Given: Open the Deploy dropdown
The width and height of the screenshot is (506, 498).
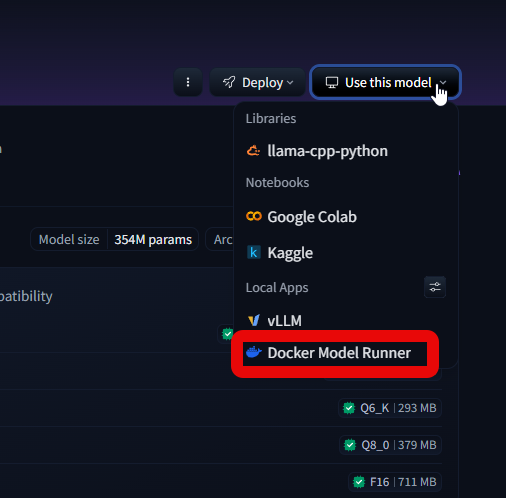Looking at the screenshot, I should 257,82.
